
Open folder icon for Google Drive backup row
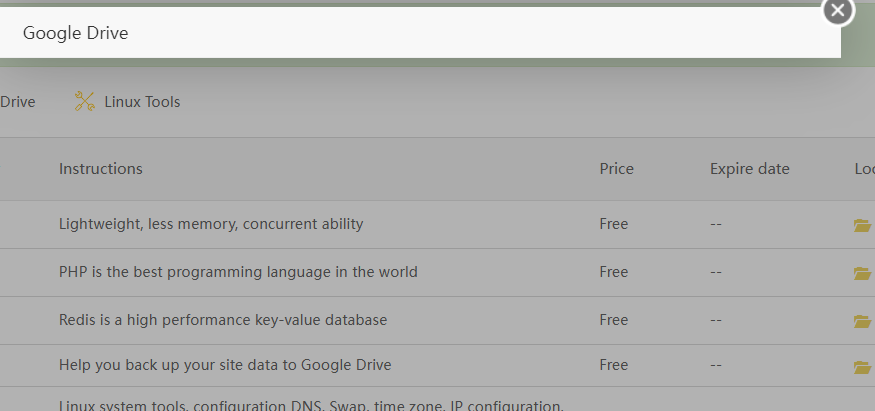click(862, 367)
